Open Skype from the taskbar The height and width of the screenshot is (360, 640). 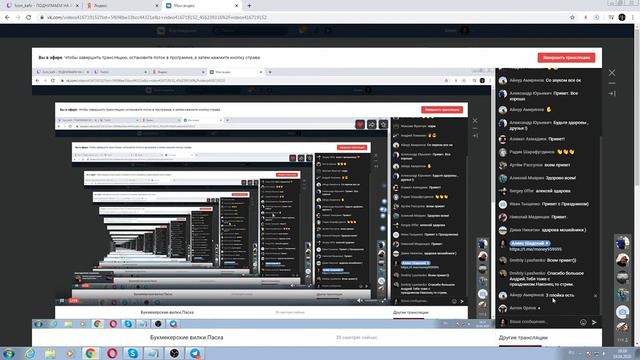click(x=133, y=353)
